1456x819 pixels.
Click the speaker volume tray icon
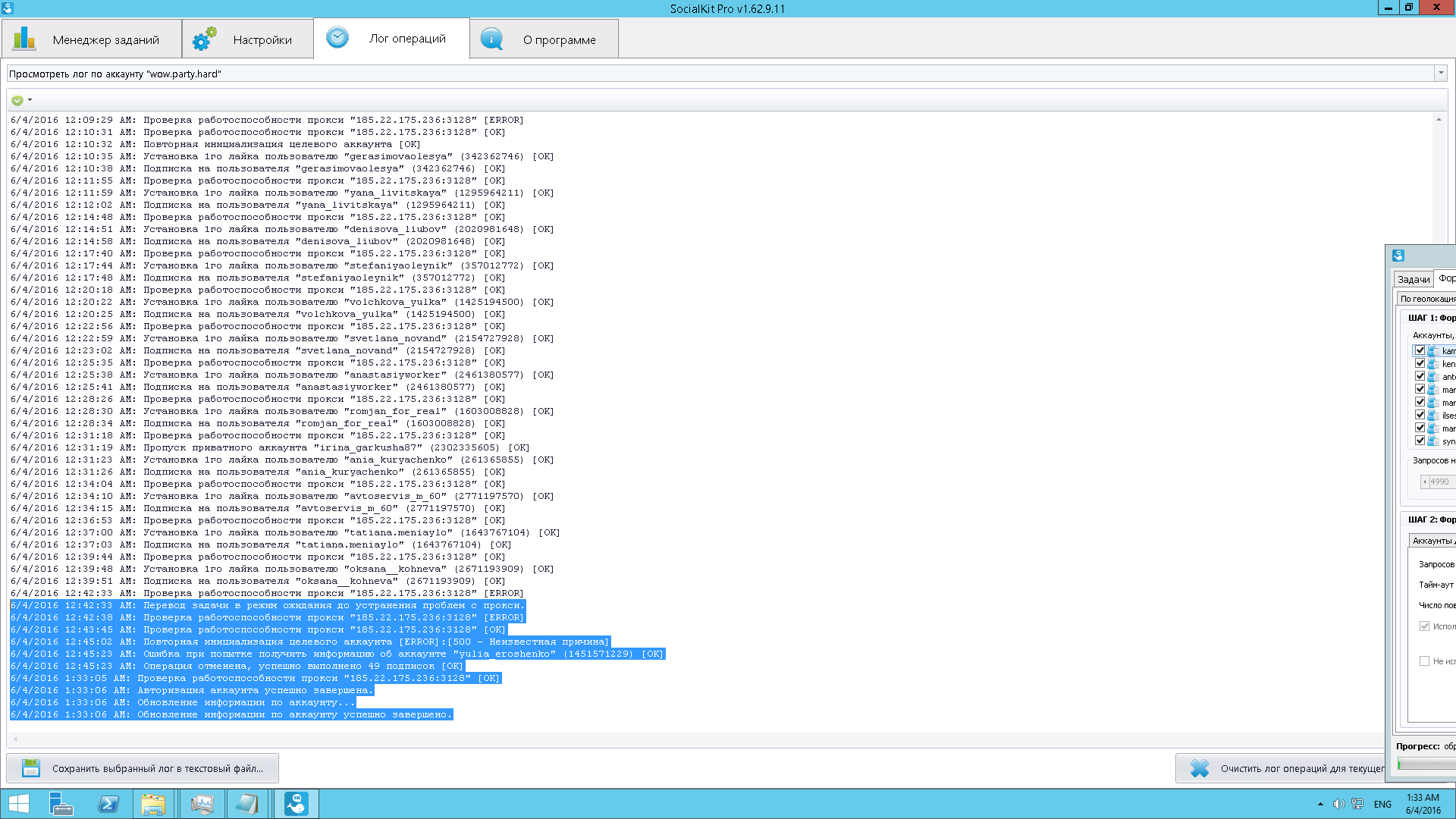[1338, 804]
